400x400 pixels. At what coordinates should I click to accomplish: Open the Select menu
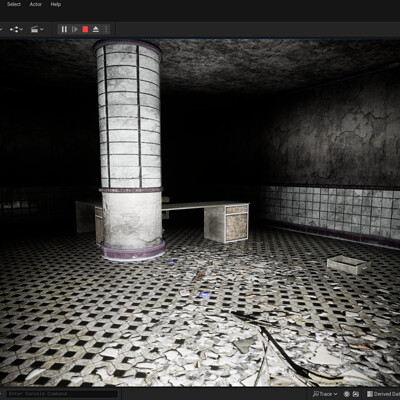click(x=14, y=4)
